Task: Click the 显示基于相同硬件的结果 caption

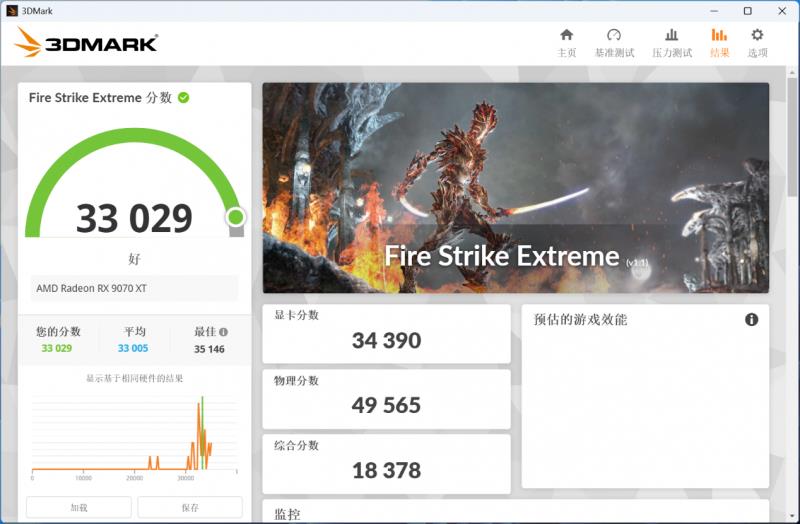Action: [135, 379]
